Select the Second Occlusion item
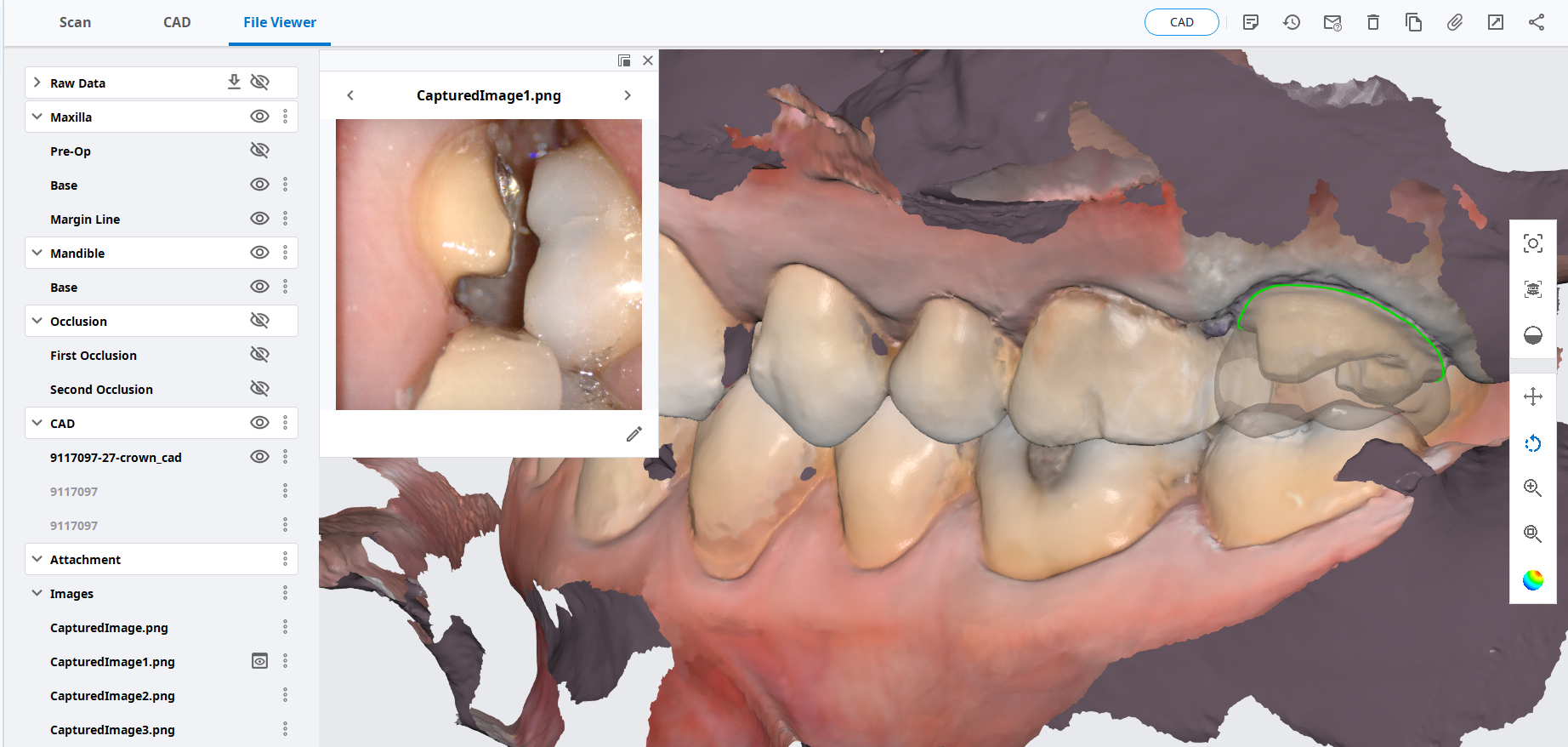The image size is (1568, 747). (101, 390)
